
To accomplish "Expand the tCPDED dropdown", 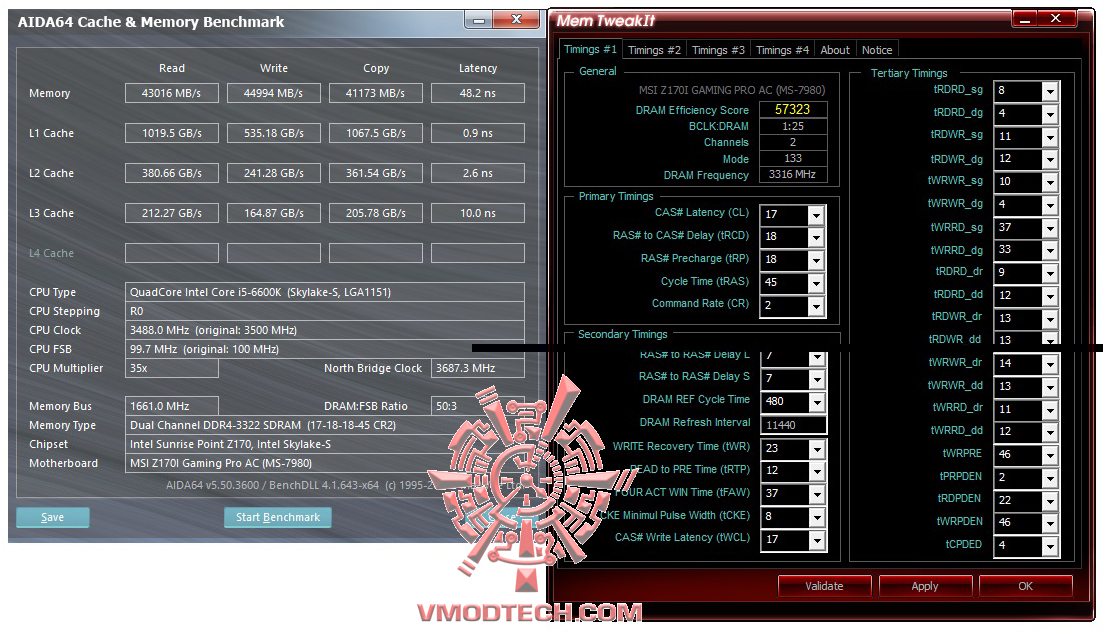I will [x=1050, y=545].
